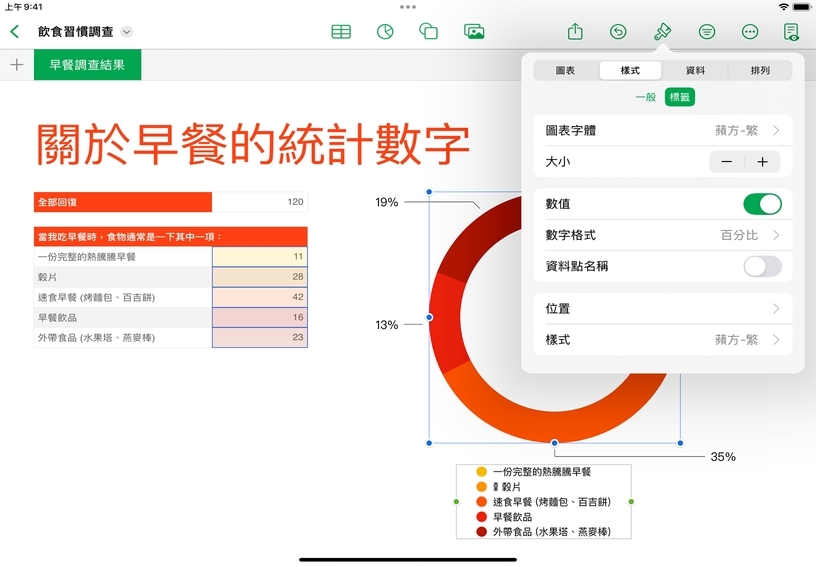The width and height of the screenshot is (816, 567).
Task: Open the chart insert icon
Action: tap(384, 31)
